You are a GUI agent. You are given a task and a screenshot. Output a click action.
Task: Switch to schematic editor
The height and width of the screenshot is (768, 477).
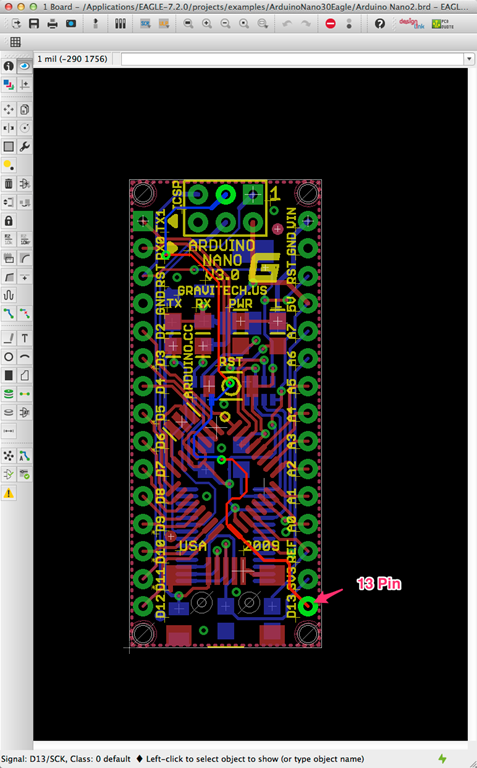(x=95, y=24)
